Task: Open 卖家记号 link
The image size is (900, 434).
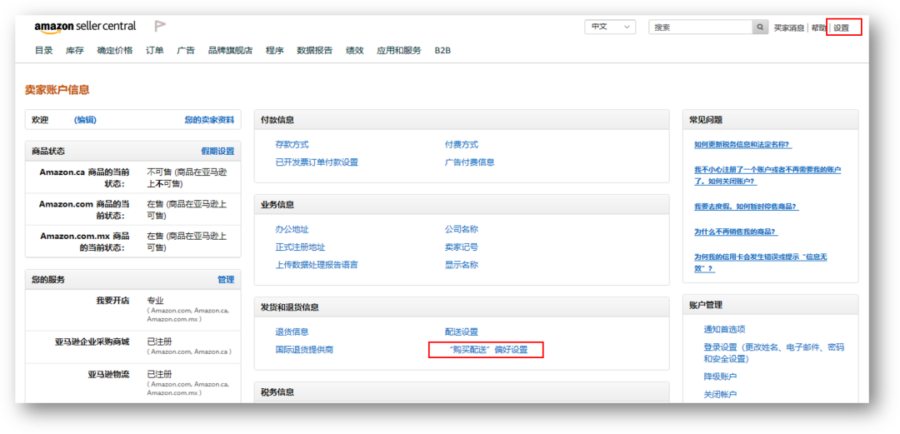Action: click(x=461, y=247)
